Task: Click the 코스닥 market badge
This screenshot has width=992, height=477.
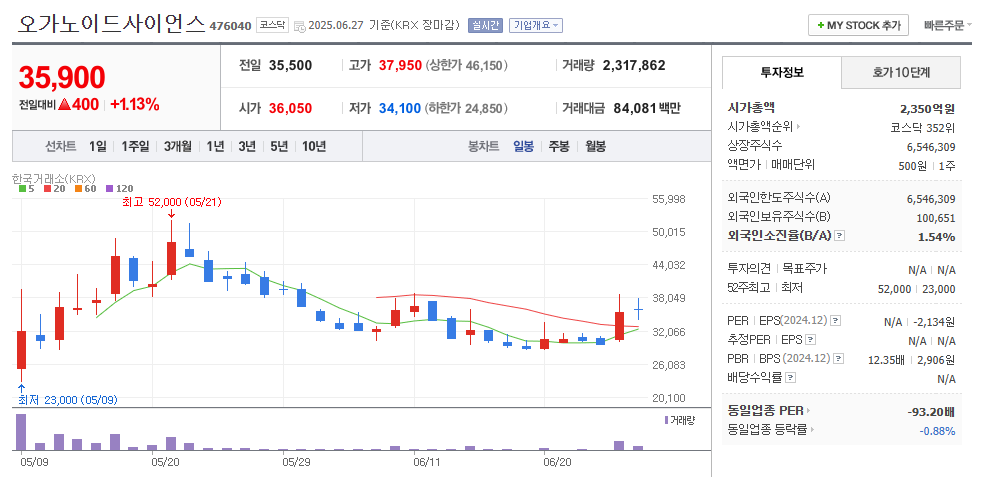Action: click(x=273, y=25)
